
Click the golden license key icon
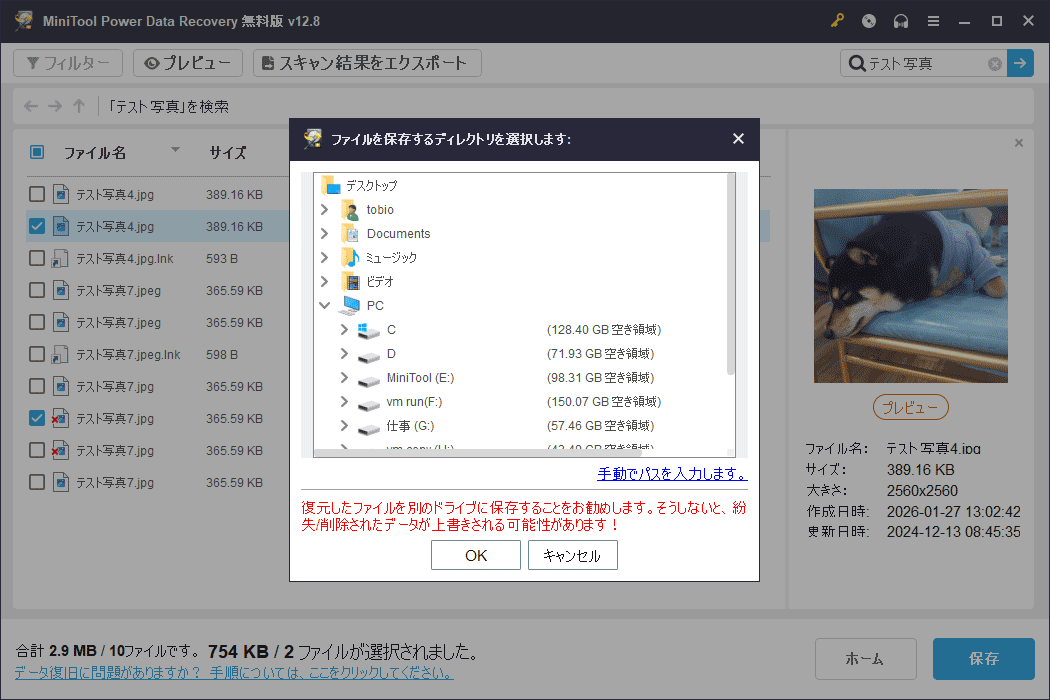pos(837,20)
